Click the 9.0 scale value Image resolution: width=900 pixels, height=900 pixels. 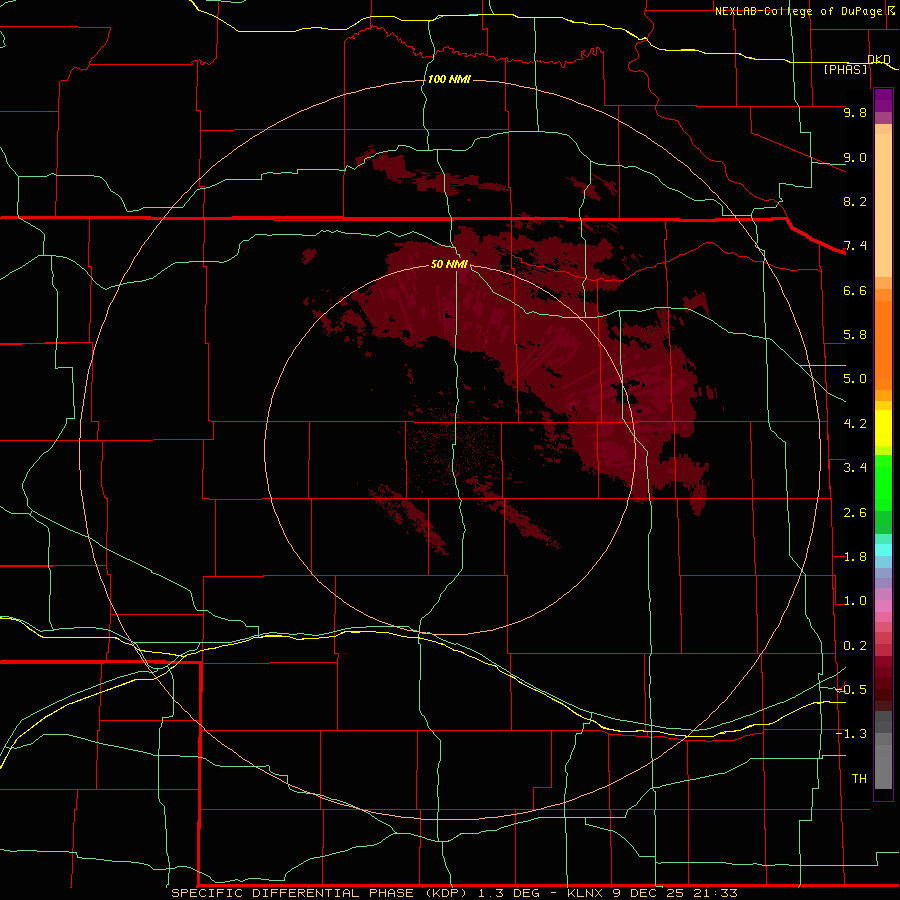click(x=855, y=157)
